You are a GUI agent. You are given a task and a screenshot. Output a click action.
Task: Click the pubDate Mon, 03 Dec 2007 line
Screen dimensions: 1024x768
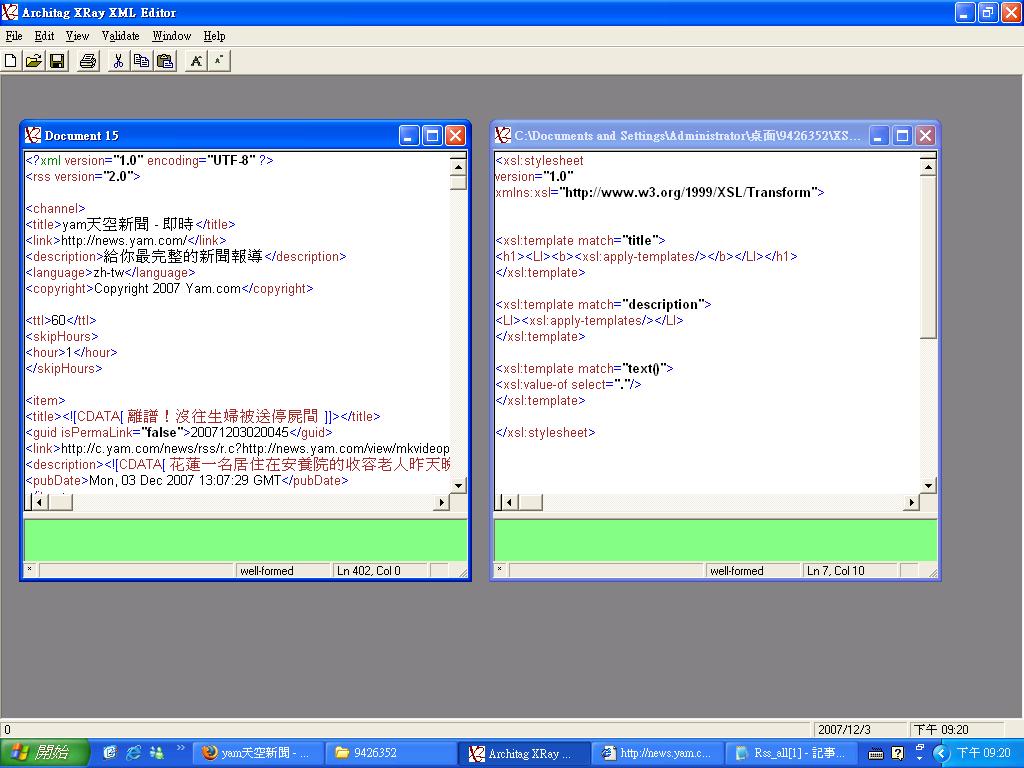pos(187,480)
